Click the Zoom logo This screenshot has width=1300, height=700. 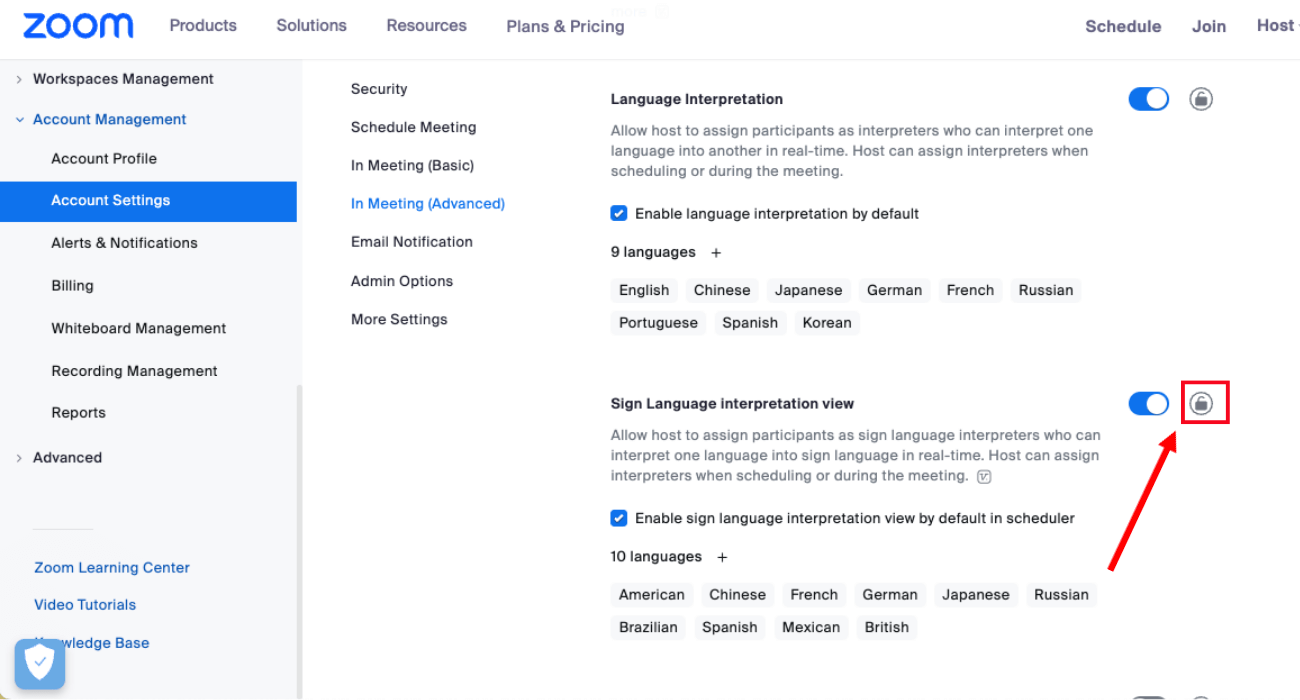tap(78, 26)
